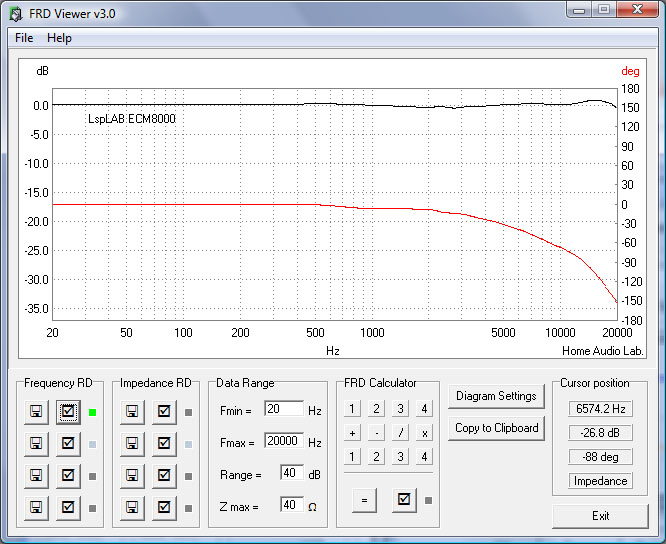This screenshot has width=666, height=544.
Task: Click third row gray swatch in Frequency RD
Action: pyautogui.click(x=92, y=476)
